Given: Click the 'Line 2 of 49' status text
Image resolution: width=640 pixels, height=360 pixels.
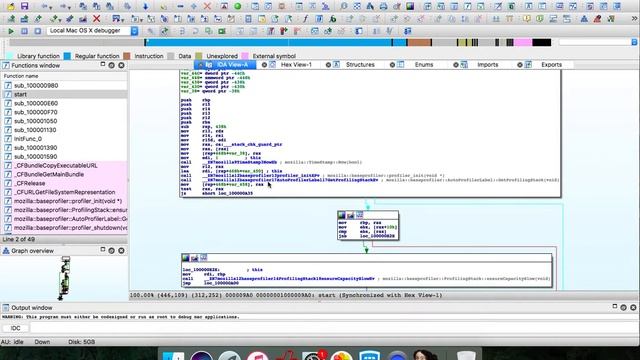Looking at the screenshot, I should (x=19, y=240).
